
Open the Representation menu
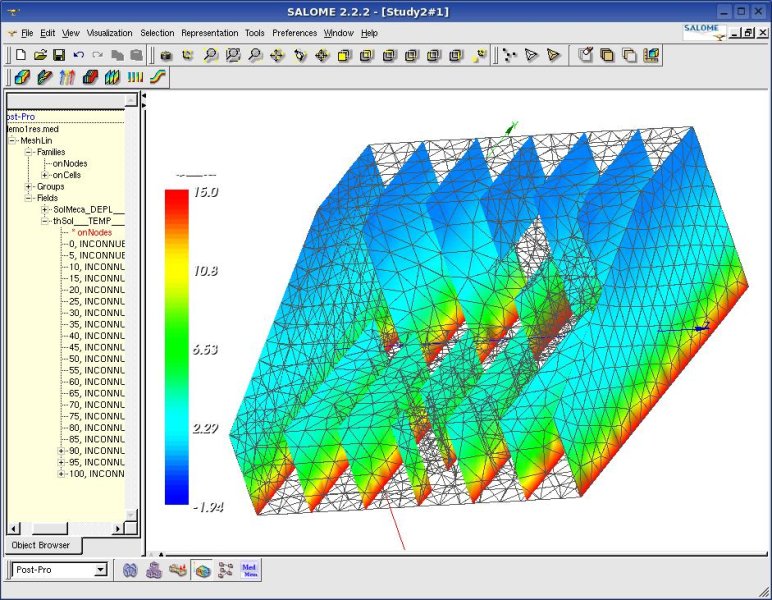[x=210, y=33]
